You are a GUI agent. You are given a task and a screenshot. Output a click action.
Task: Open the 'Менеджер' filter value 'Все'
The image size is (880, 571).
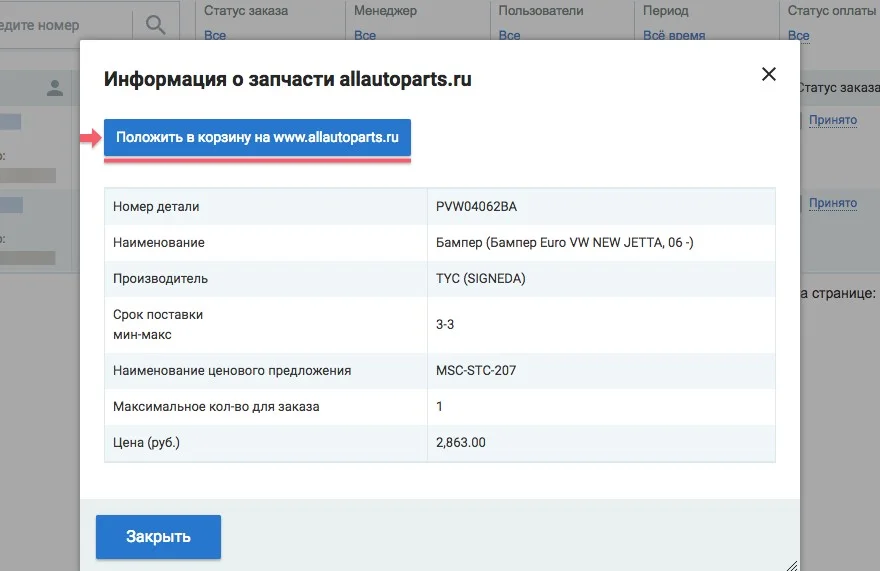[365, 35]
